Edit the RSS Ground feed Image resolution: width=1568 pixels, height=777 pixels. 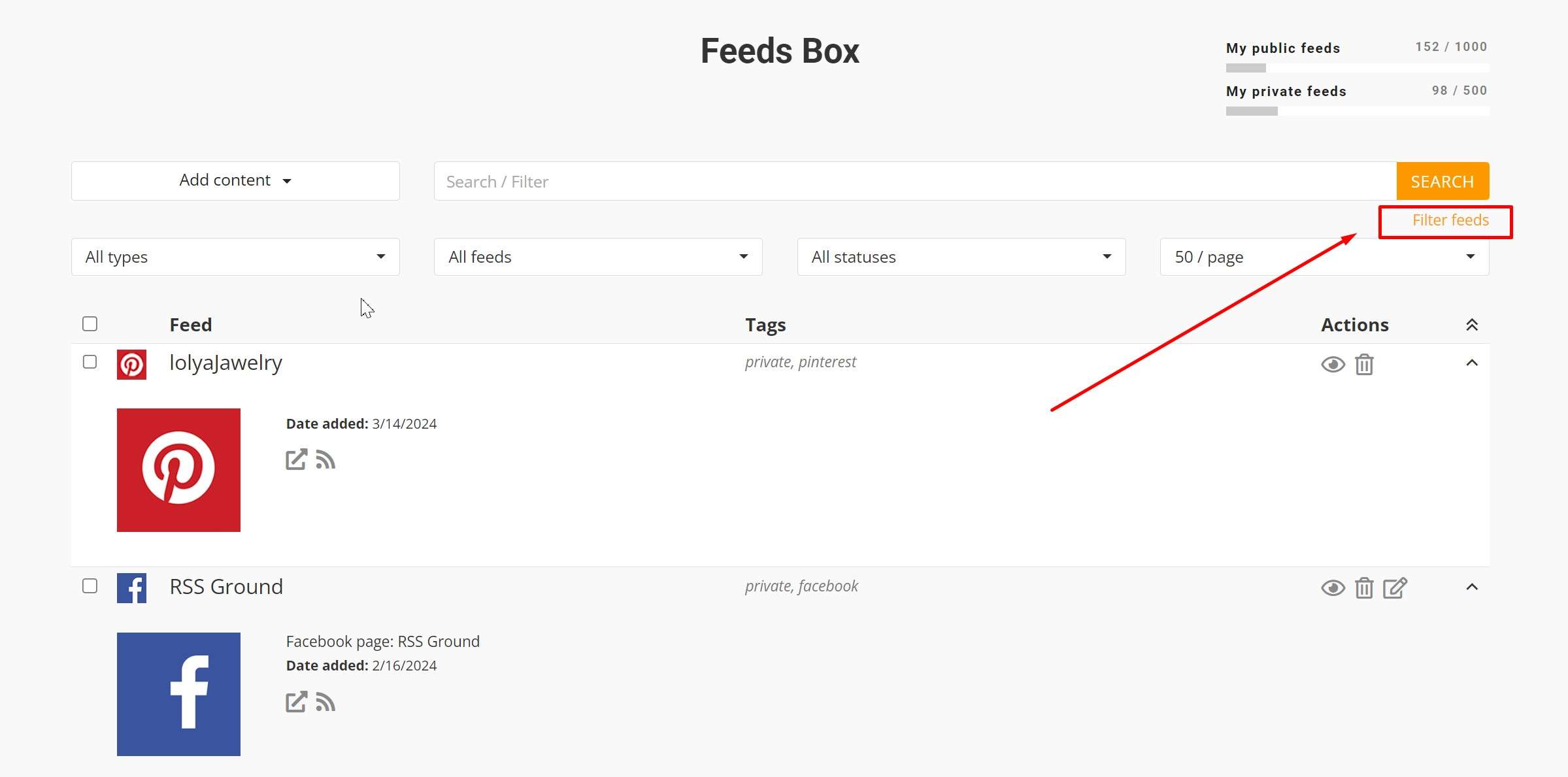coord(1395,588)
